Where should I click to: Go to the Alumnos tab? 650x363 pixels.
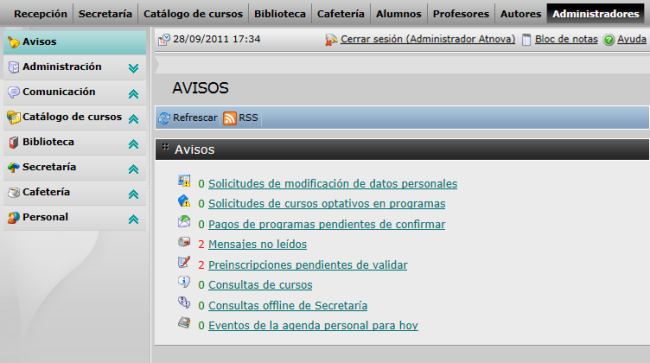pyautogui.click(x=399, y=14)
